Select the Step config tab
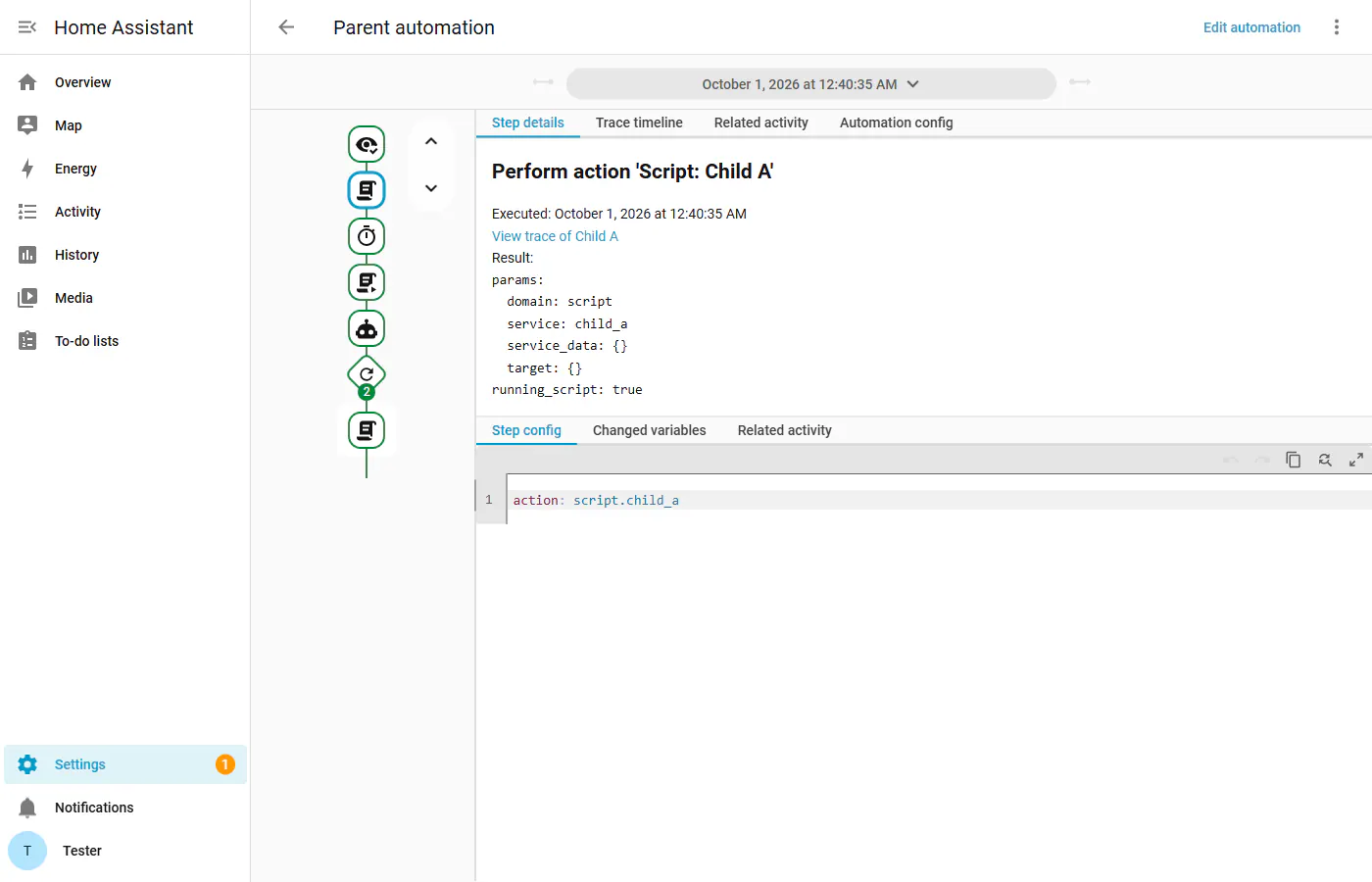Viewport: 1372px width, 882px height. (x=527, y=430)
